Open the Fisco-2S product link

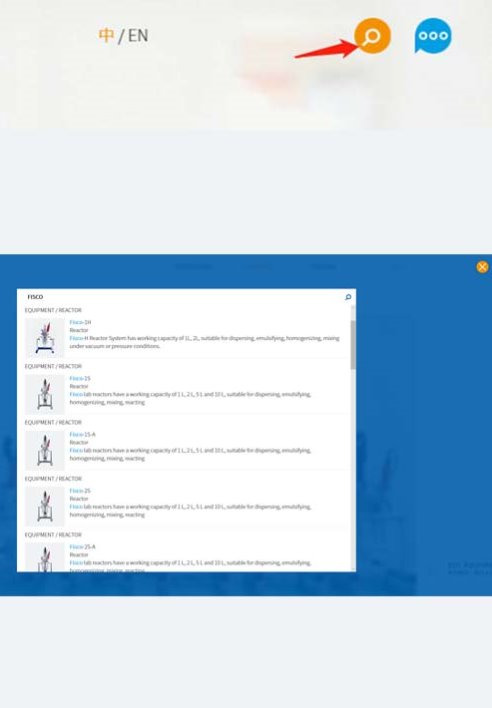pyautogui.click(x=80, y=490)
